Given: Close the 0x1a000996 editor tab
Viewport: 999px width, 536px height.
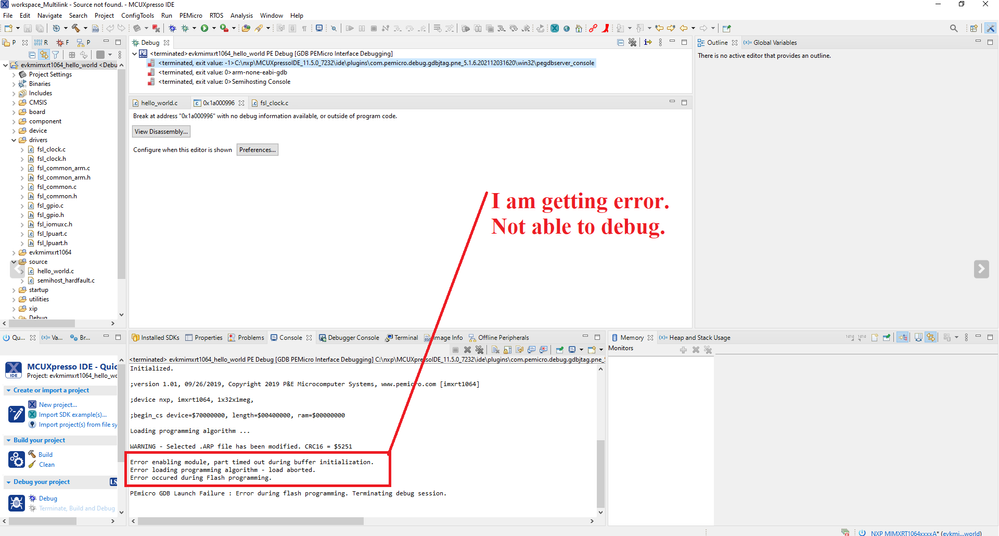Looking at the screenshot, I should click(x=241, y=103).
